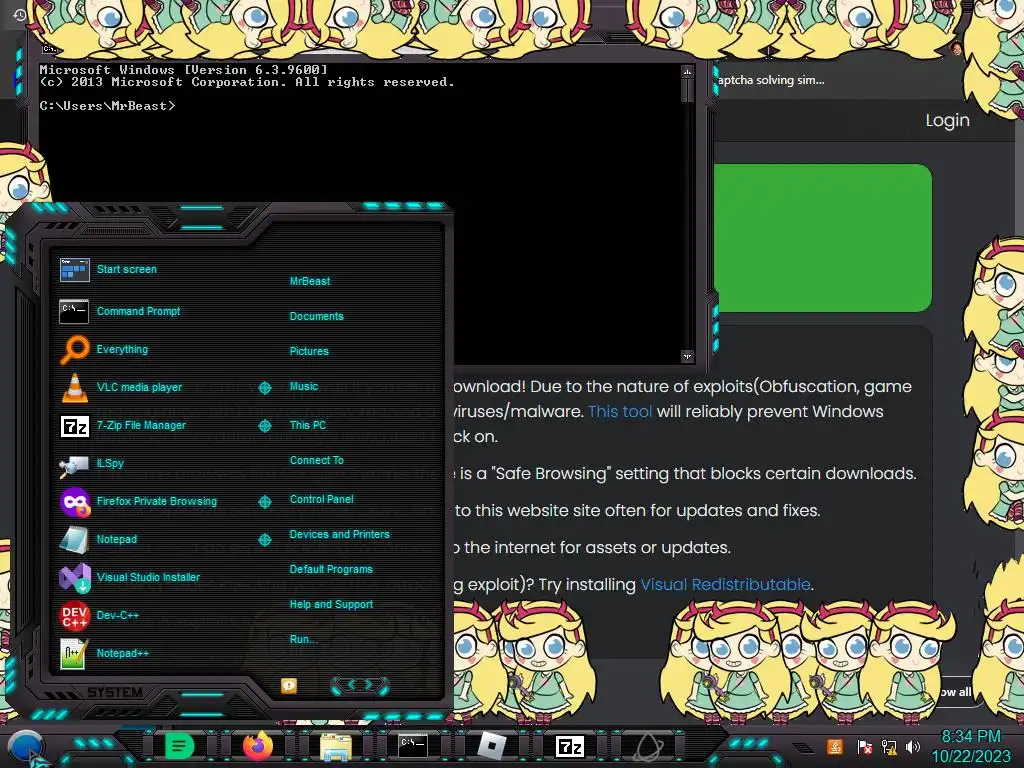Click the history icon at top-left corner
Screen dimensions: 1024x768
pos(19,14)
